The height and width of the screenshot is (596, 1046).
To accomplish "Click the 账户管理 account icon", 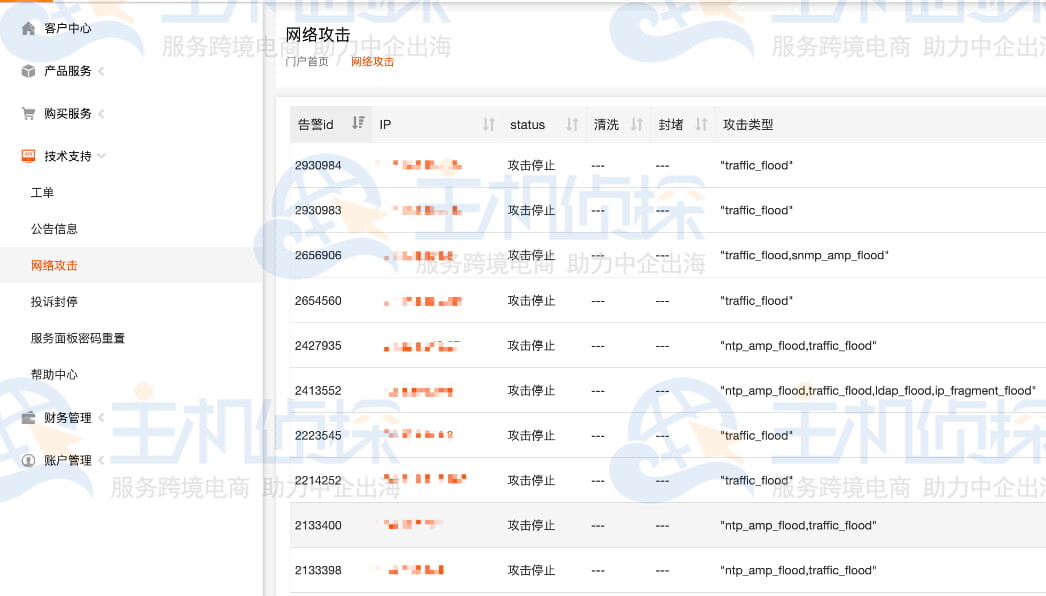I will 27,460.
